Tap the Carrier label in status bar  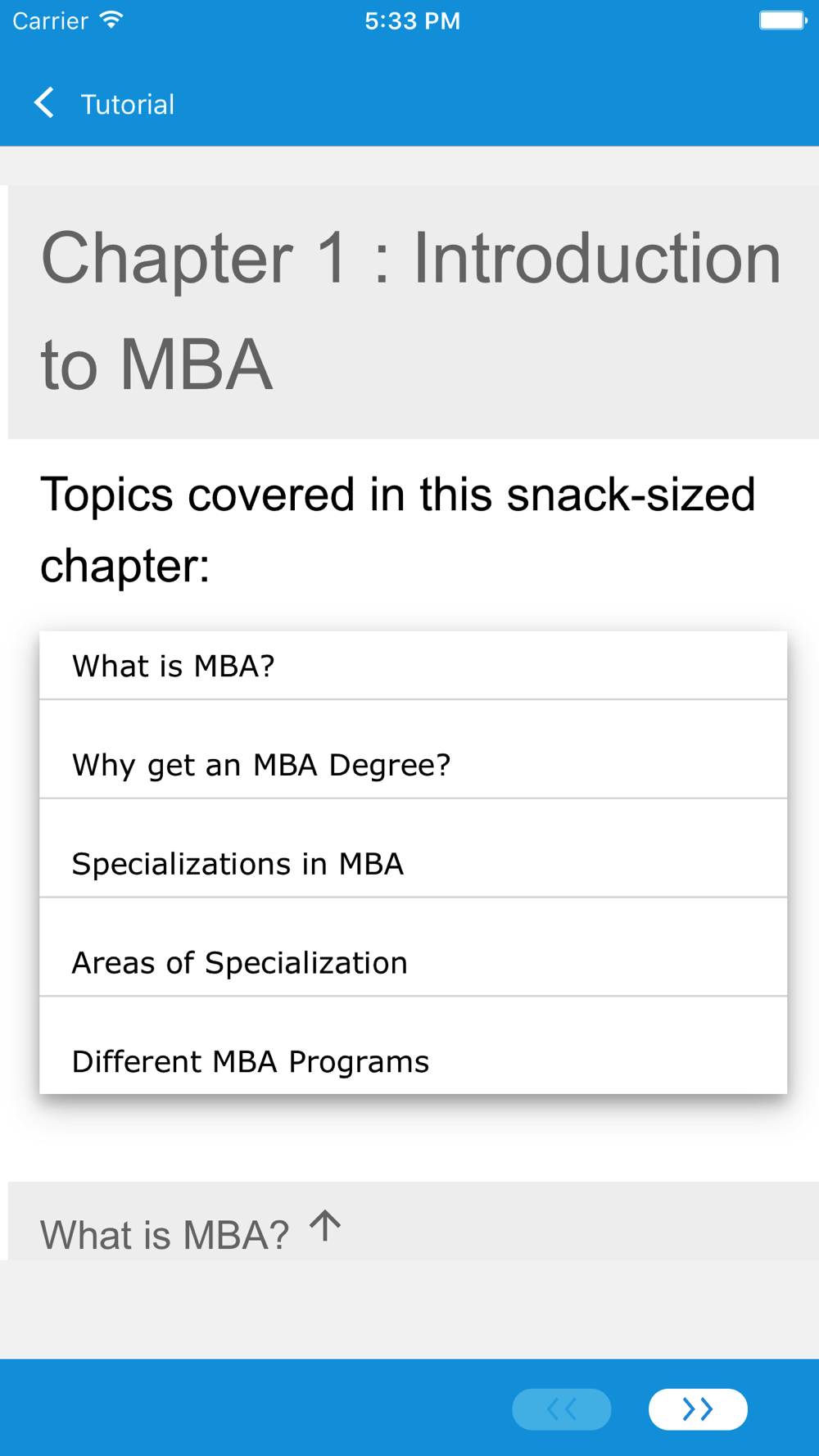coord(50,20)
